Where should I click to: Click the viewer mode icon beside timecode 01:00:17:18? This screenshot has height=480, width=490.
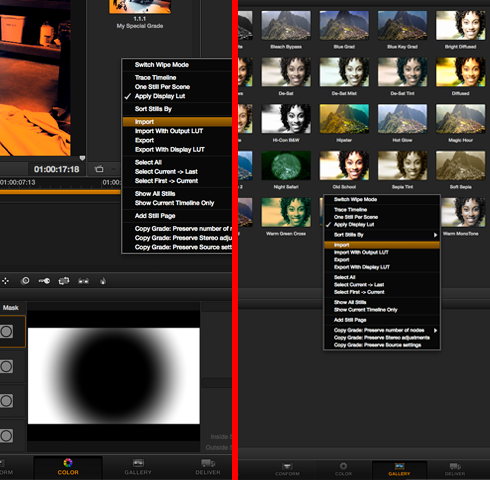pos(99,169)
